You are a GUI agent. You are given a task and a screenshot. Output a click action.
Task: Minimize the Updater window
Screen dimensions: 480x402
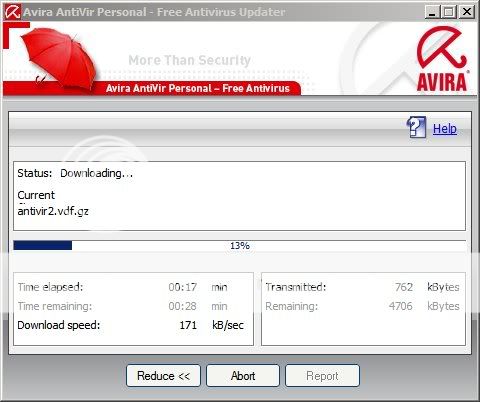pyautogui.click(x=432, y=12)
